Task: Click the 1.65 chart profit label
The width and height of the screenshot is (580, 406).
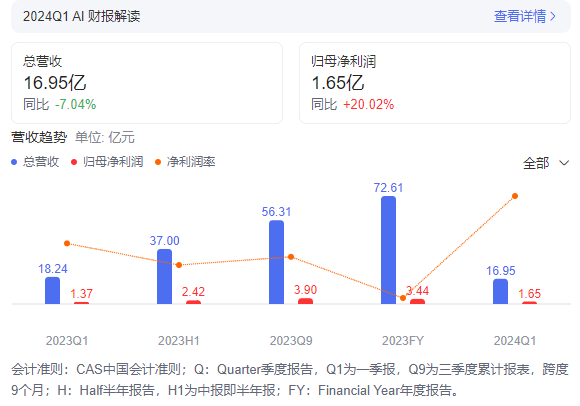Action: pyautogui.click(x=529, y=294)
